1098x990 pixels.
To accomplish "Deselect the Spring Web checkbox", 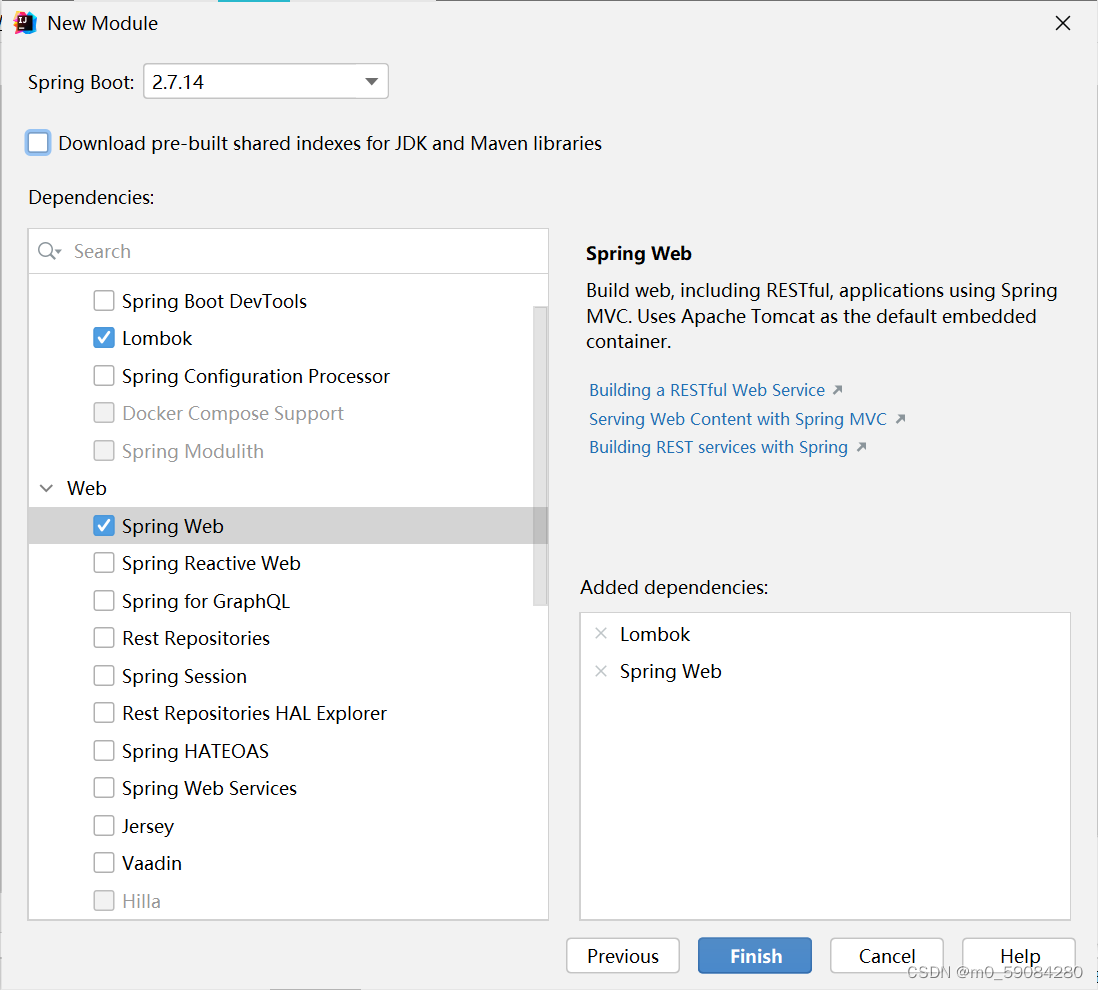I will pyautogui.click(x=104, y=525).
